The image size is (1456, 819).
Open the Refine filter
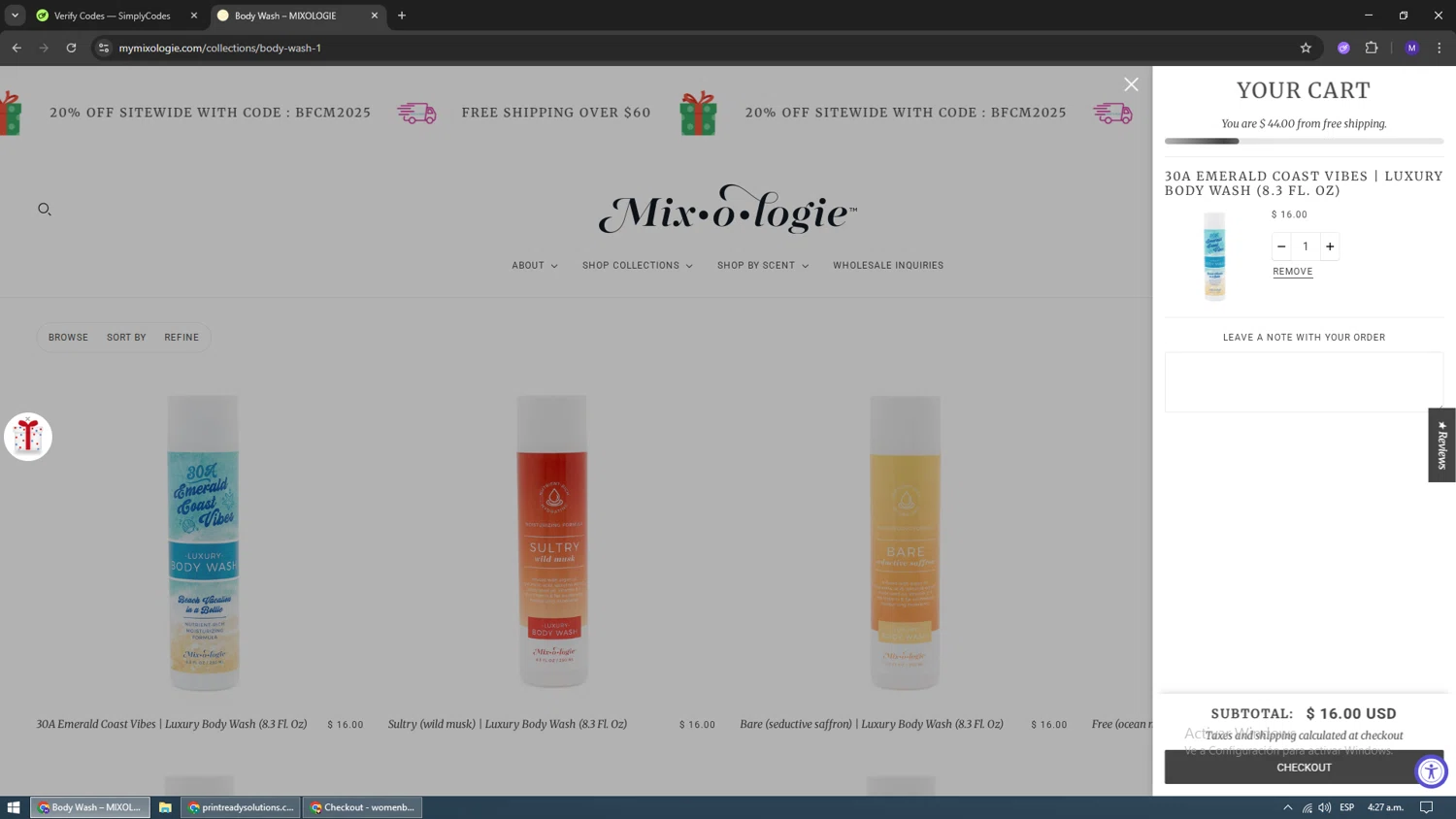pyautogui.click(x=182, y=338)
